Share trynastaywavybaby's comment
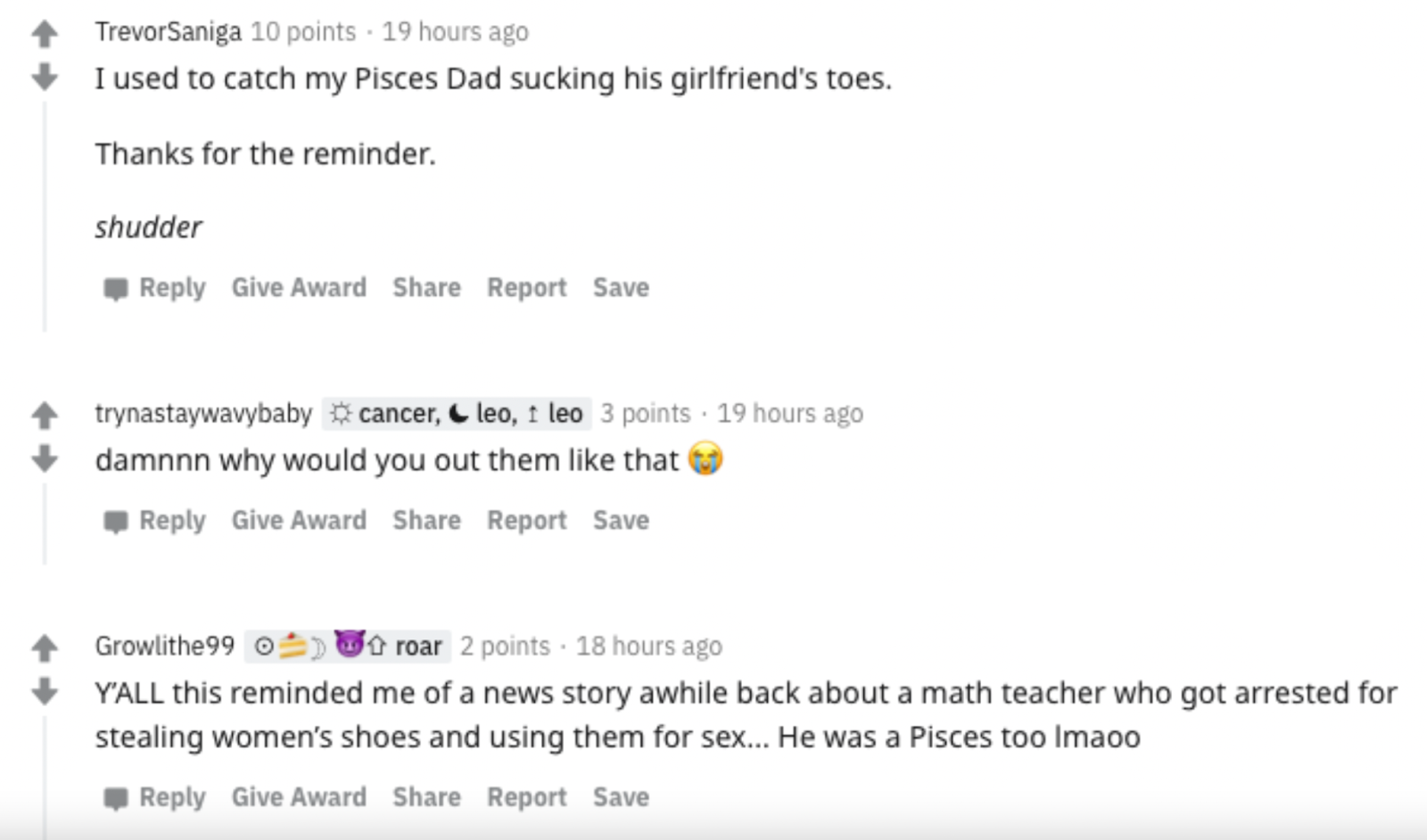Viewport: 1427px width, 840px height. pyautogui.click(x=426, y=521)
